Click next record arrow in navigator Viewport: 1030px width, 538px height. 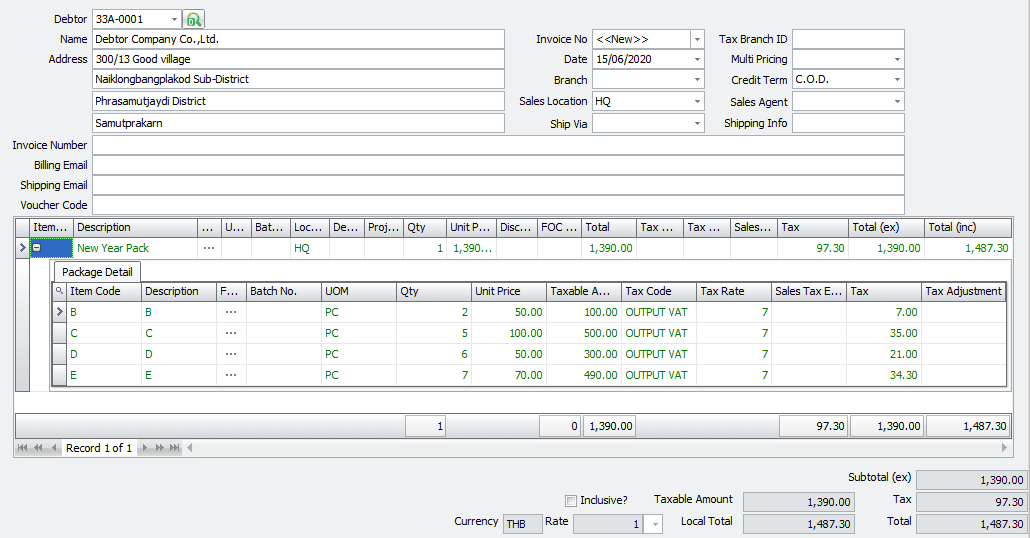pos(144,448)
